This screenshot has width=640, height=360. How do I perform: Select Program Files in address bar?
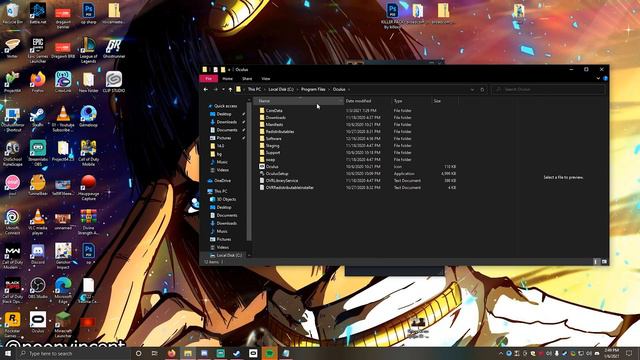tap(313, 89)
